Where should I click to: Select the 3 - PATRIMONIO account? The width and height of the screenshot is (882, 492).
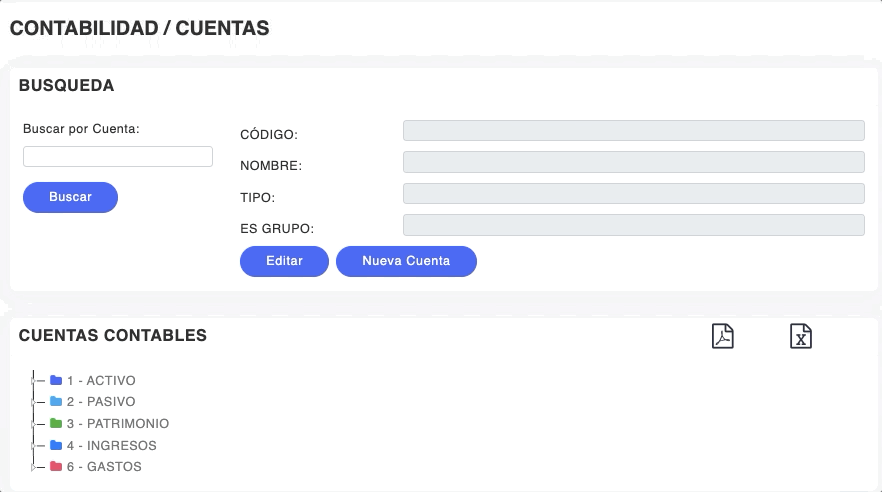point(118,424)
